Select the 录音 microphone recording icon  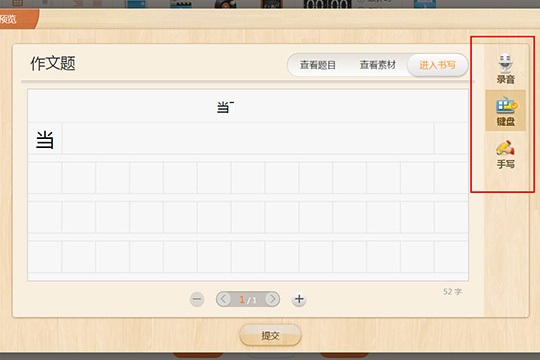[x=505, y=69]
